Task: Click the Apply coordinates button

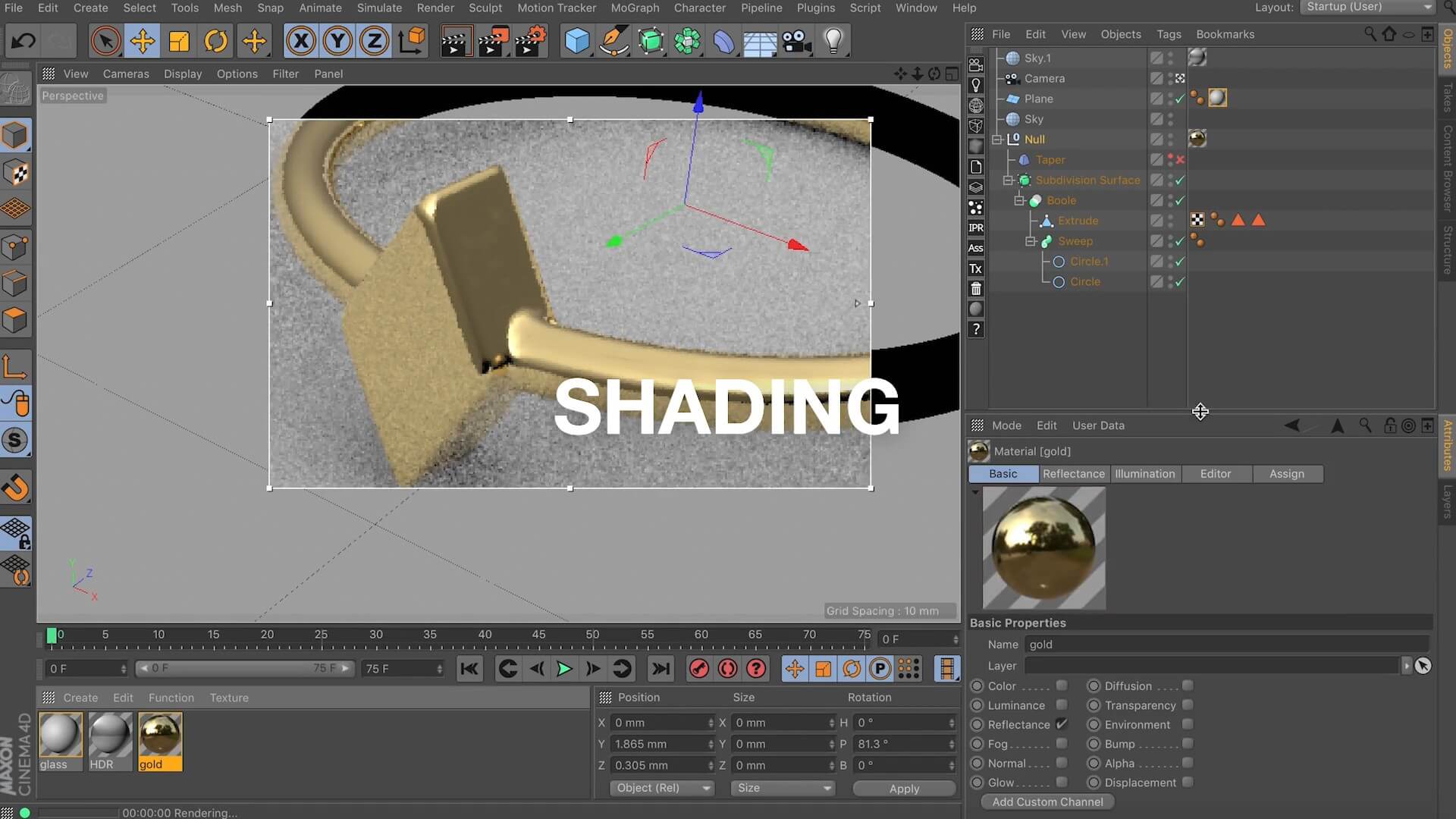Action: tap(903, 789)
